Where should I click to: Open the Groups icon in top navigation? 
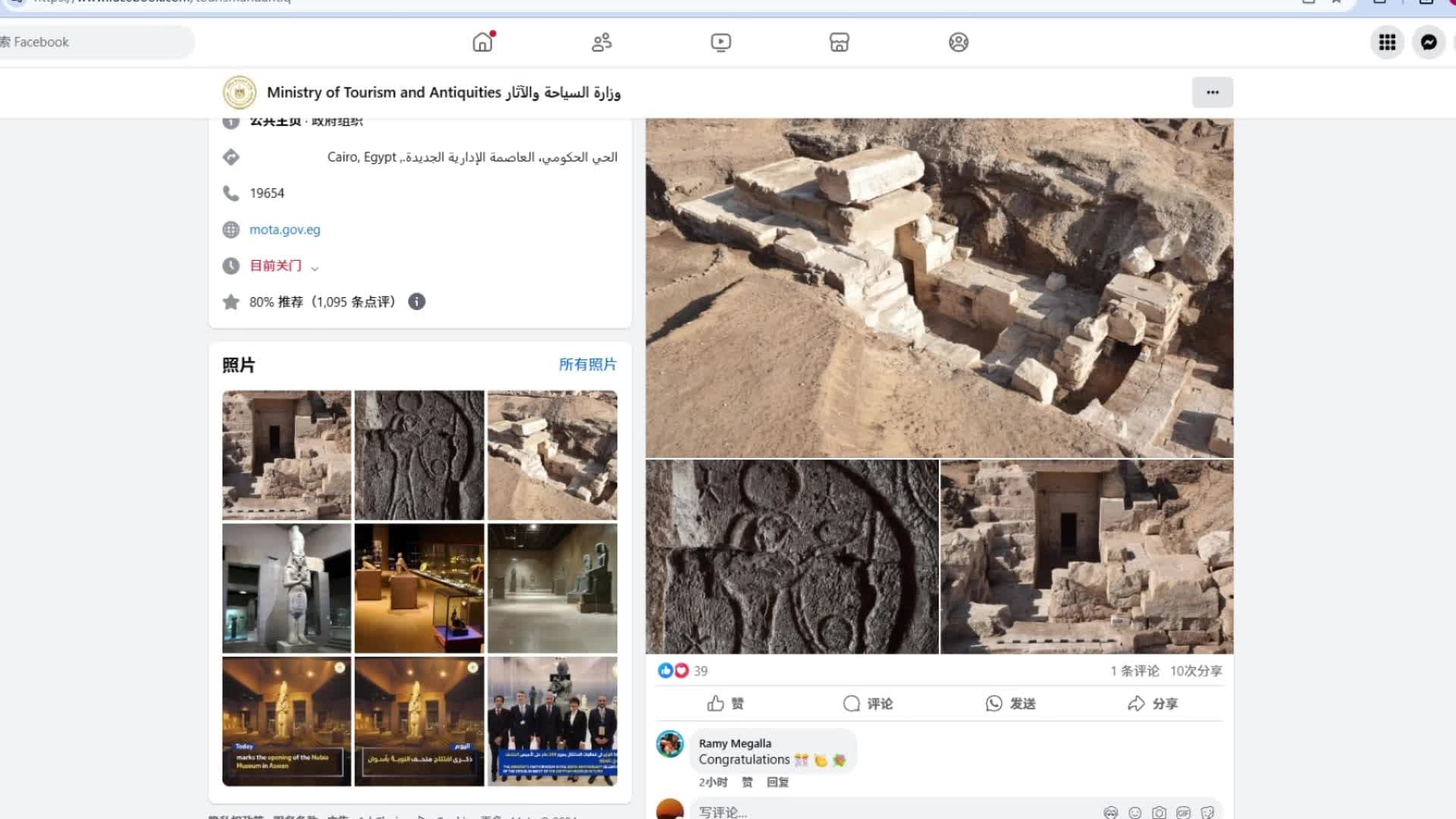pos(959,42)
